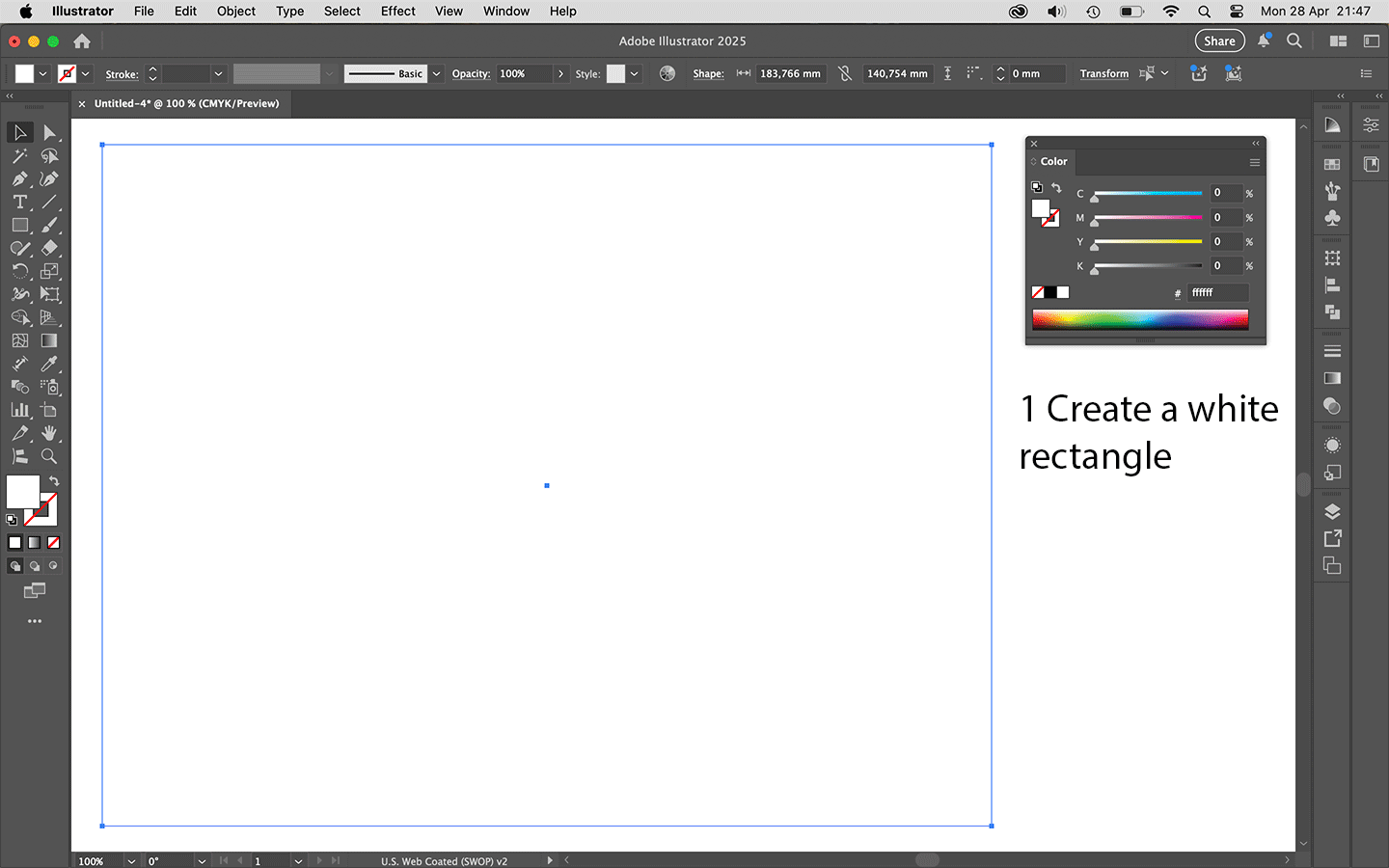1389x868 pixels.
Task: Go to the Home screen
Action: (x=82, y=41)
